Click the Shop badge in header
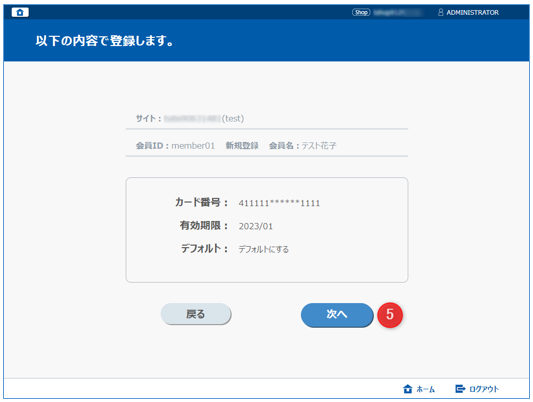Viewport: 533px width, 402px height. pos(361,13)
